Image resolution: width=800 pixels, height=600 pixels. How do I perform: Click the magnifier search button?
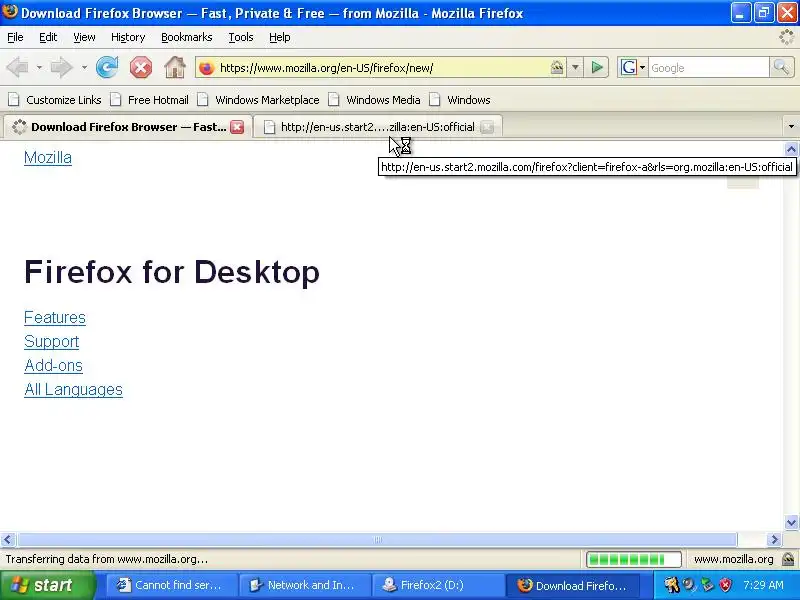tap(781, 67)
